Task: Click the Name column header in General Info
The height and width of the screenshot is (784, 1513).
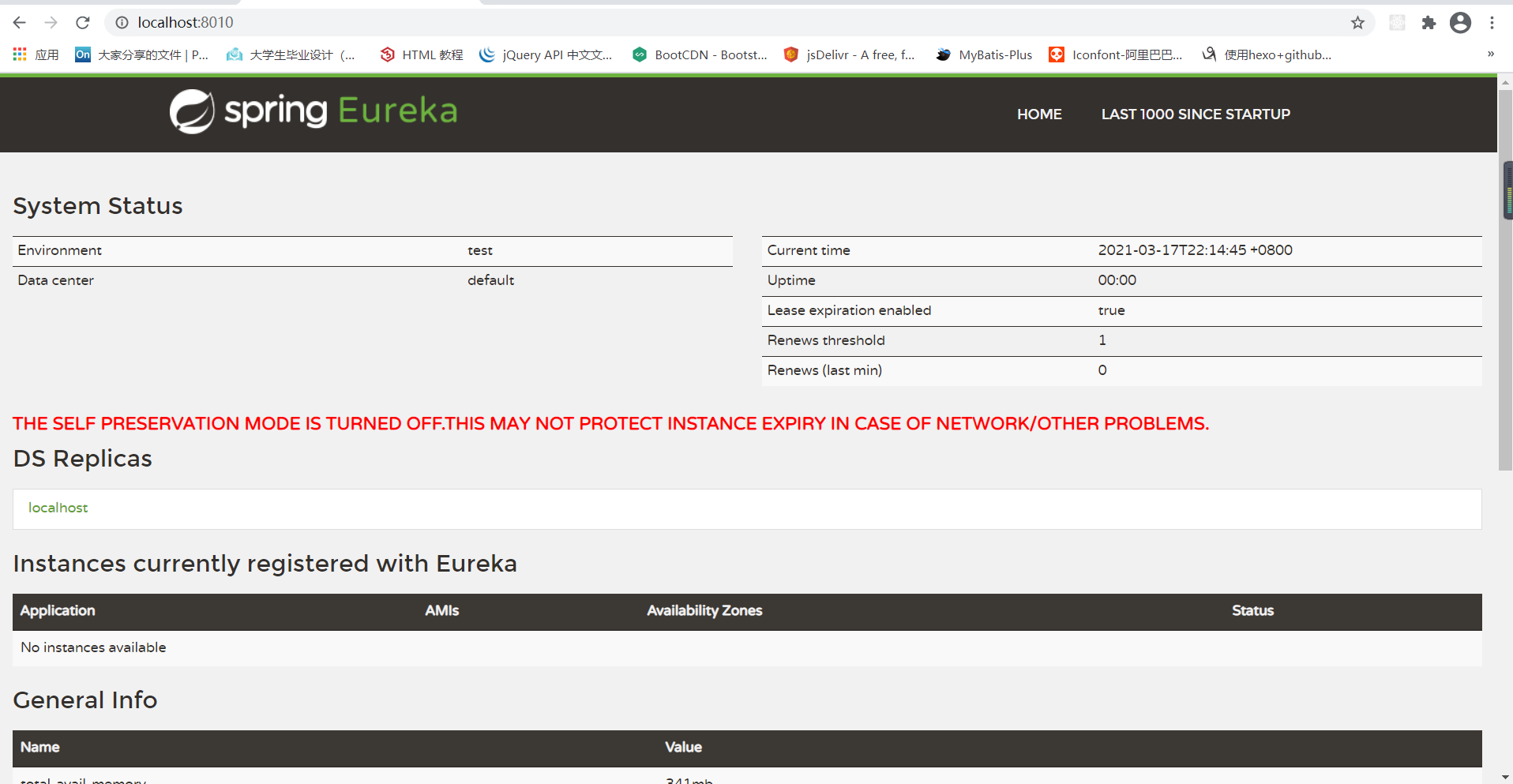Action: tap(40, 747)
